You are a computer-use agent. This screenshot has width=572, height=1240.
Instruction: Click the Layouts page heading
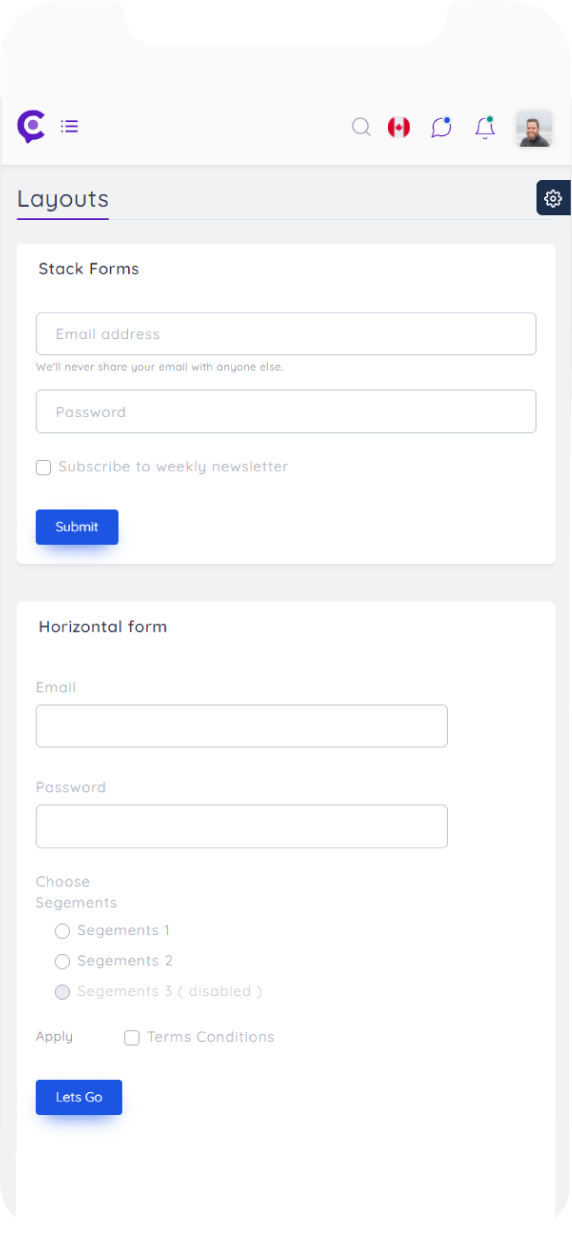[x=63, y=199]
